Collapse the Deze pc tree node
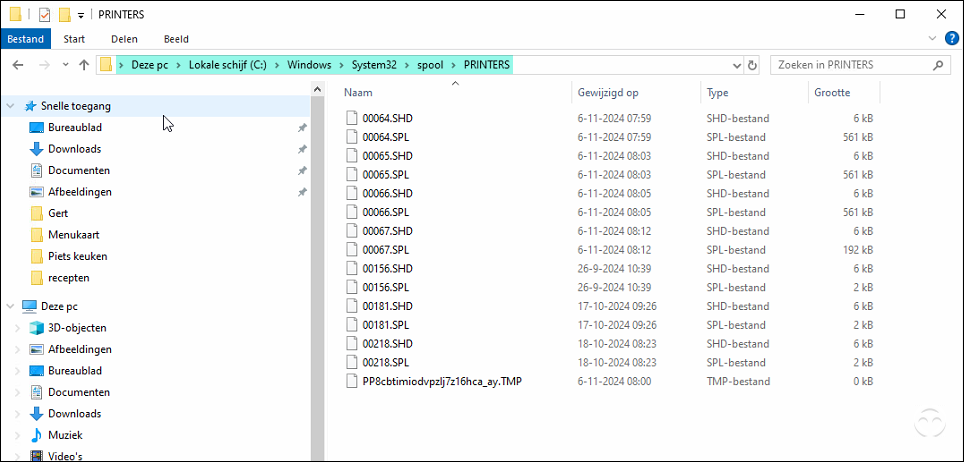The image size is (964, 462). pyautogui.click(x=10, y=306)
